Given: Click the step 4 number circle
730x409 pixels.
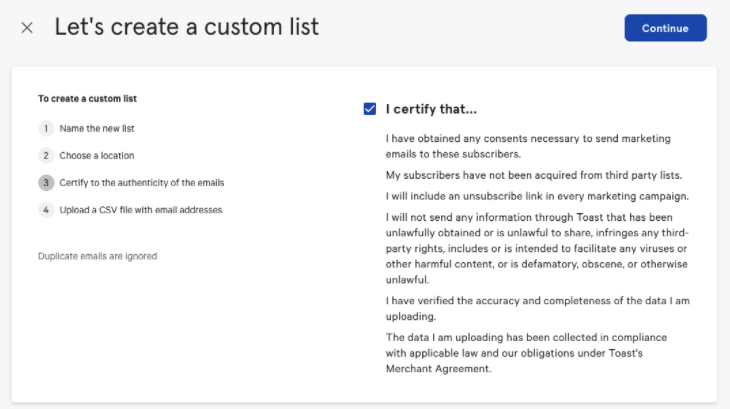Looking at the screenshot, I should point(45,210).
